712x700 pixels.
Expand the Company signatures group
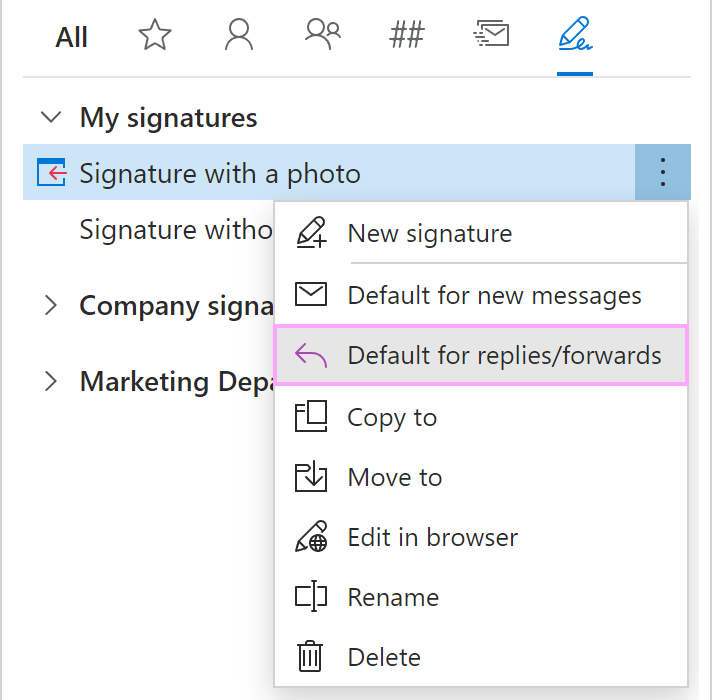coord(51,305)
